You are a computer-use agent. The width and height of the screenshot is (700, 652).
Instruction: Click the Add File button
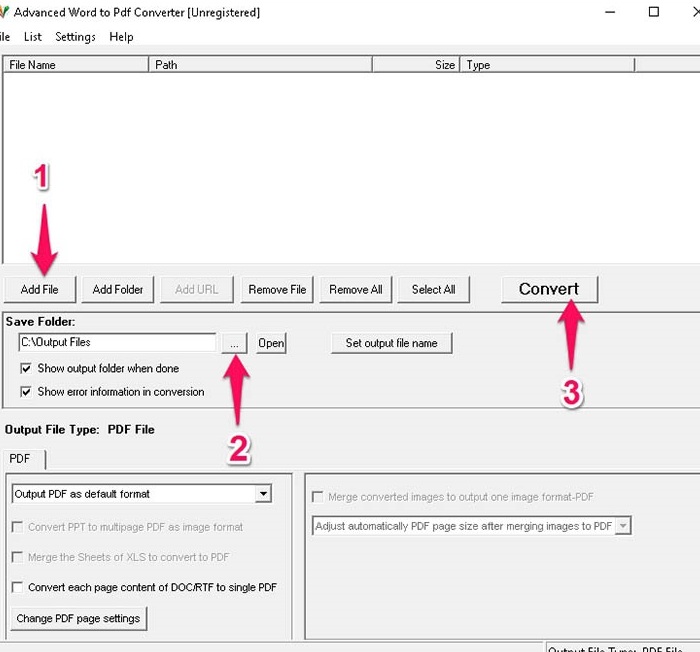coord(40,289)
